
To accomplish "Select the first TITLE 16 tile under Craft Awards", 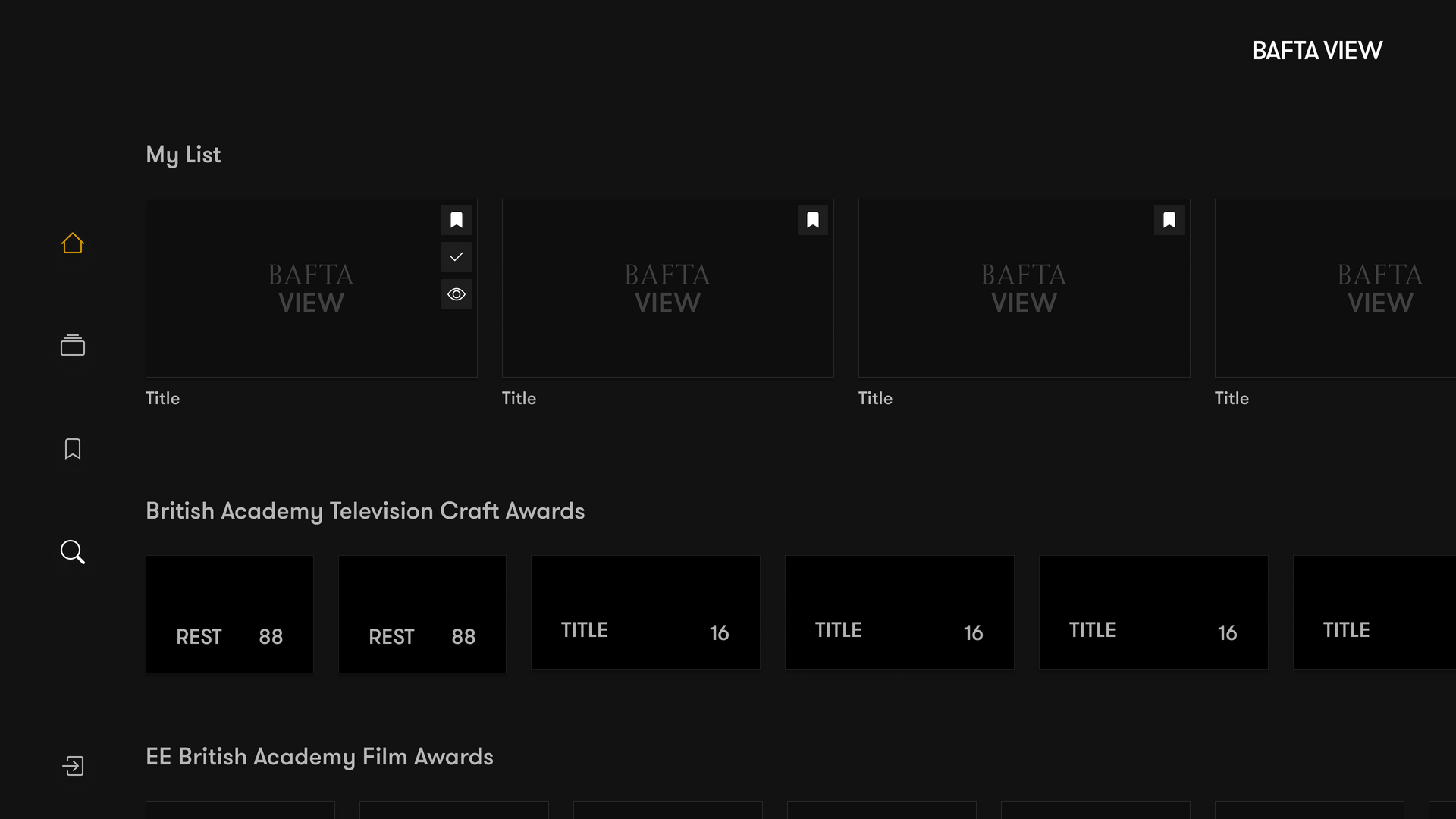I will click(x=645, y=612).
